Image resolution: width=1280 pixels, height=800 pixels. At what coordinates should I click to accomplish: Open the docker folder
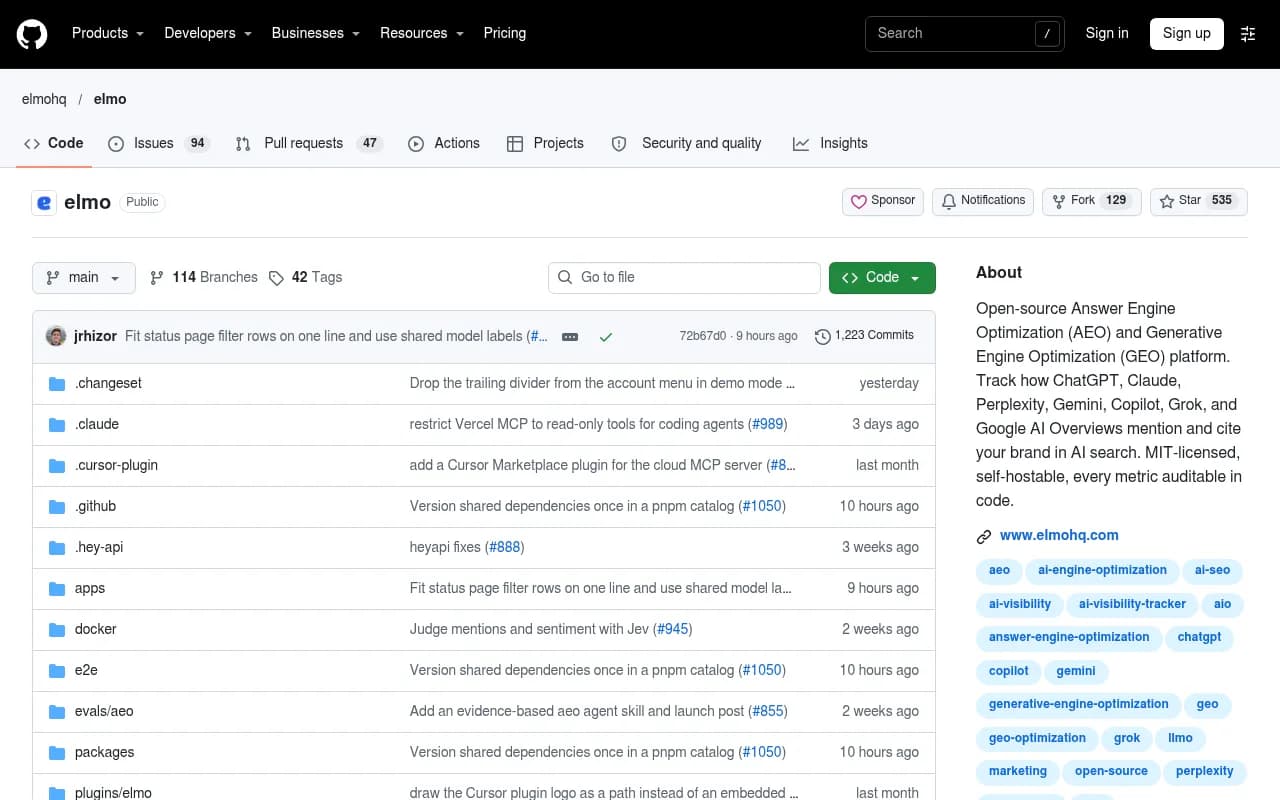pos(96,629)
